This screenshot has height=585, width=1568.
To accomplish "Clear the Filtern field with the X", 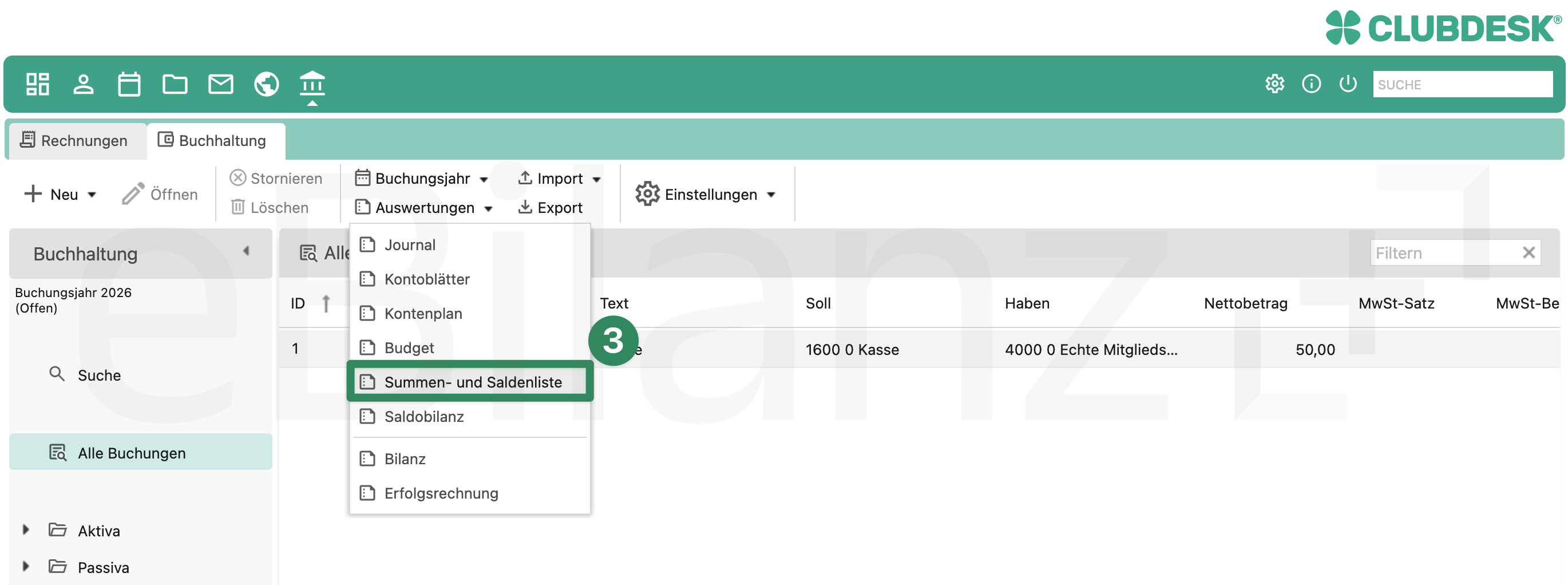I will coord(1529,252).
